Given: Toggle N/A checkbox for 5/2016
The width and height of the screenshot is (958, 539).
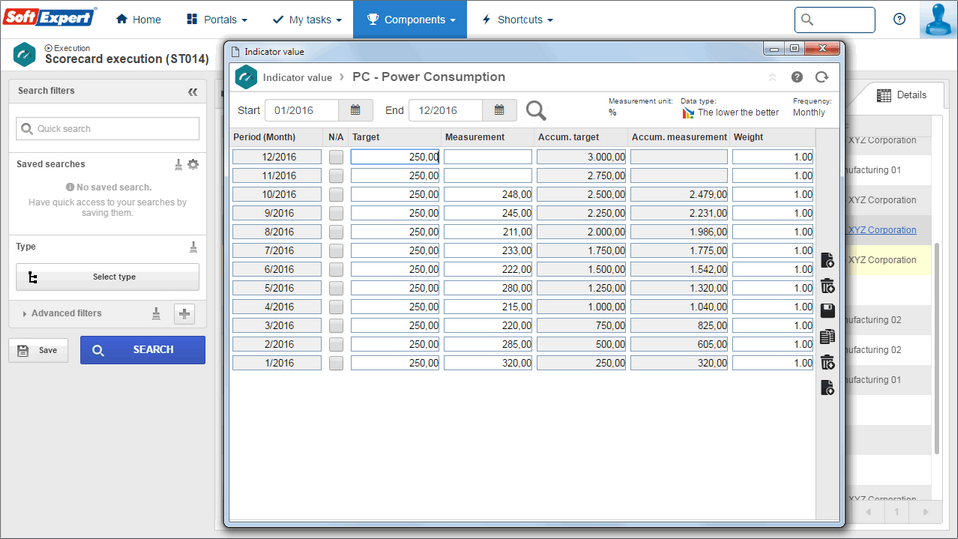Looking at the screenshot, I should [336, 288].
